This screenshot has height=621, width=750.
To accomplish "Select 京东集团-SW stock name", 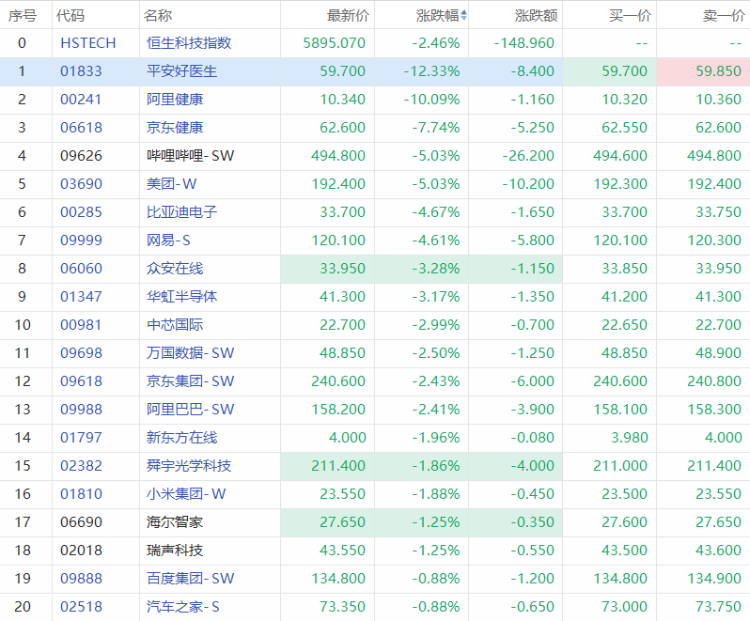I will click(x=190, y=381).
